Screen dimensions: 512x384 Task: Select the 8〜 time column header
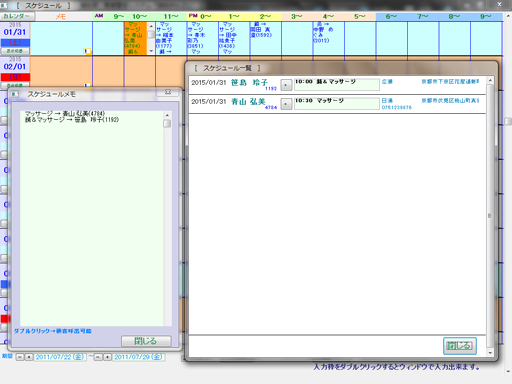point(454,16)
